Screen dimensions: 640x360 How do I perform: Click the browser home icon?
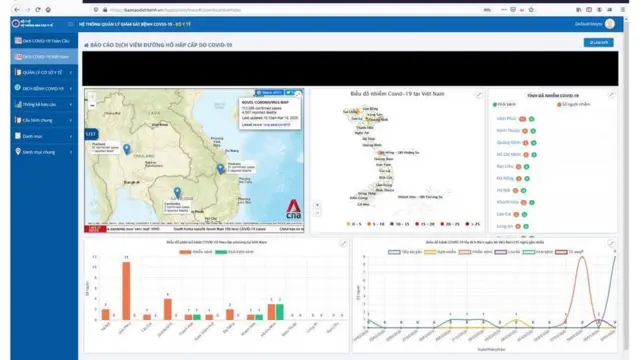[48, 9]
